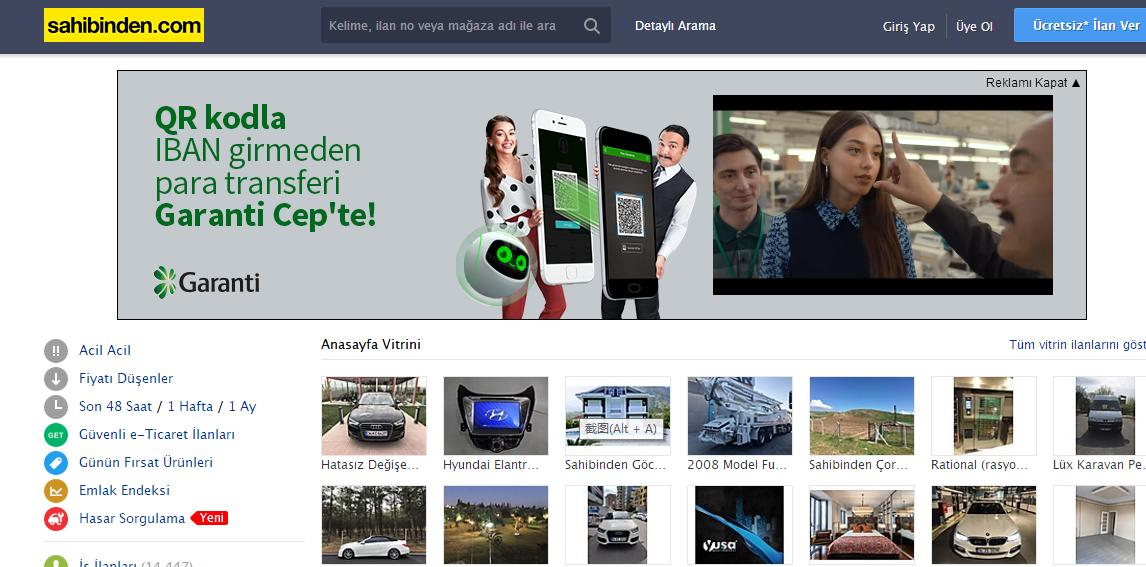This screenshot has width=1146, height=567.
Task: Click the Acil Acil exclamation icon
Action: 56,351
